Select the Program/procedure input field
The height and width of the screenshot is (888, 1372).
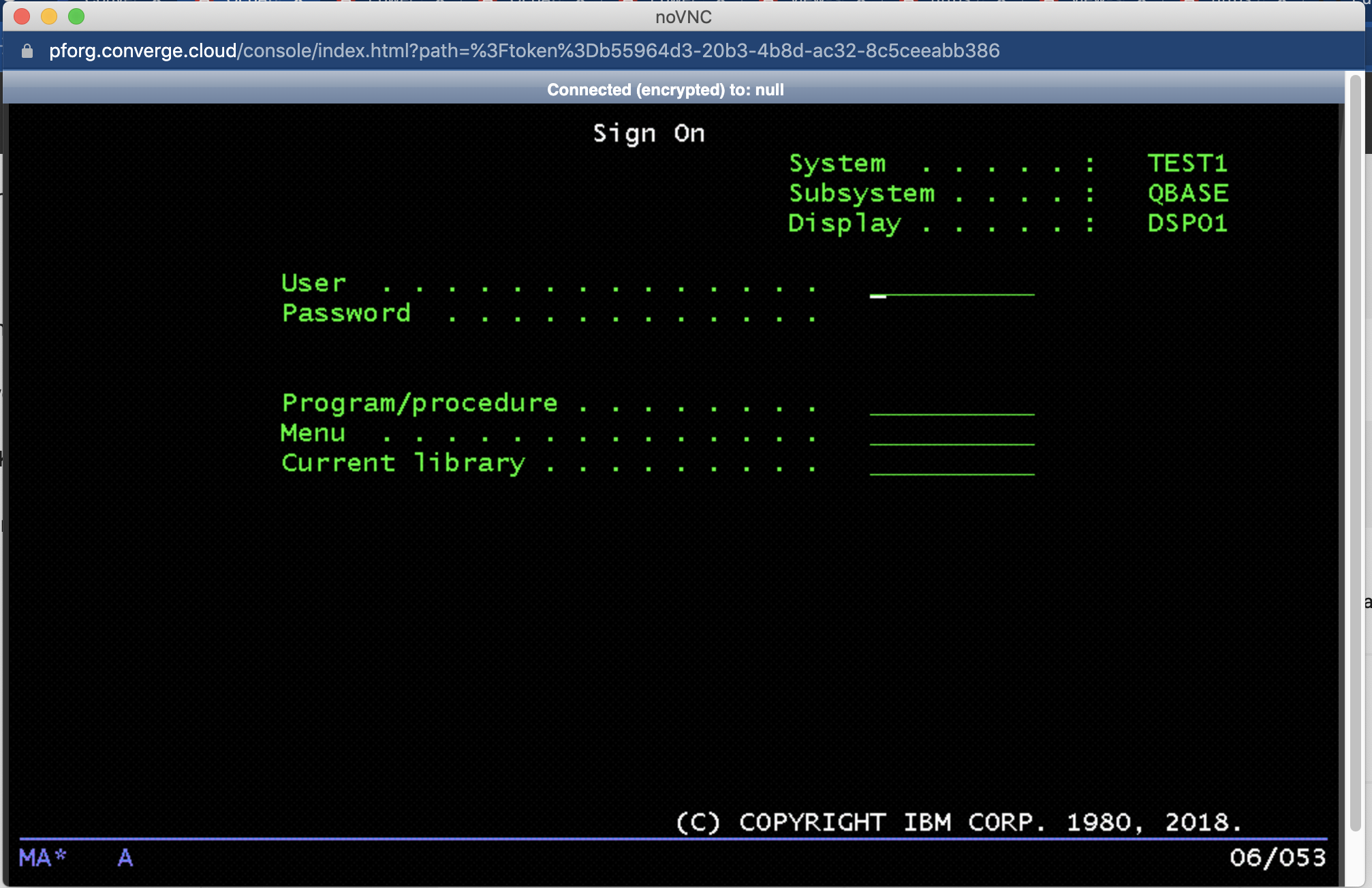[x=952, y=405]
